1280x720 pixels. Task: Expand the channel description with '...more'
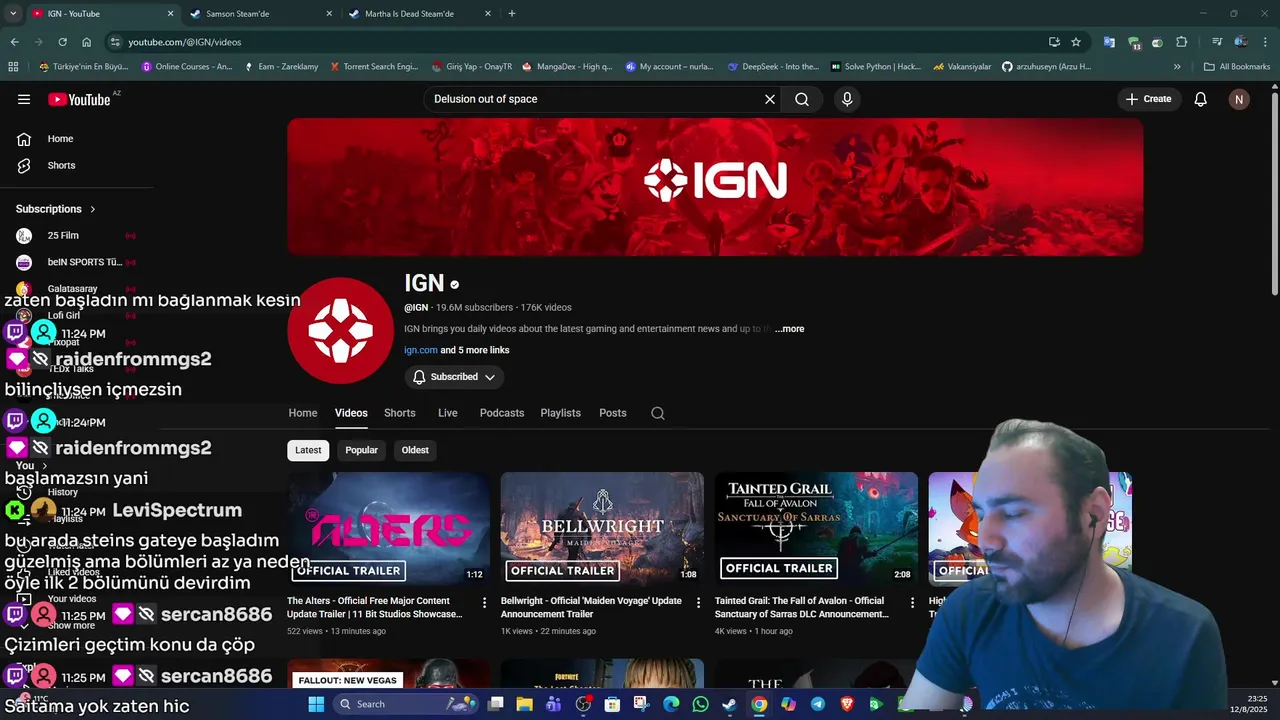[x=789, y=329]
